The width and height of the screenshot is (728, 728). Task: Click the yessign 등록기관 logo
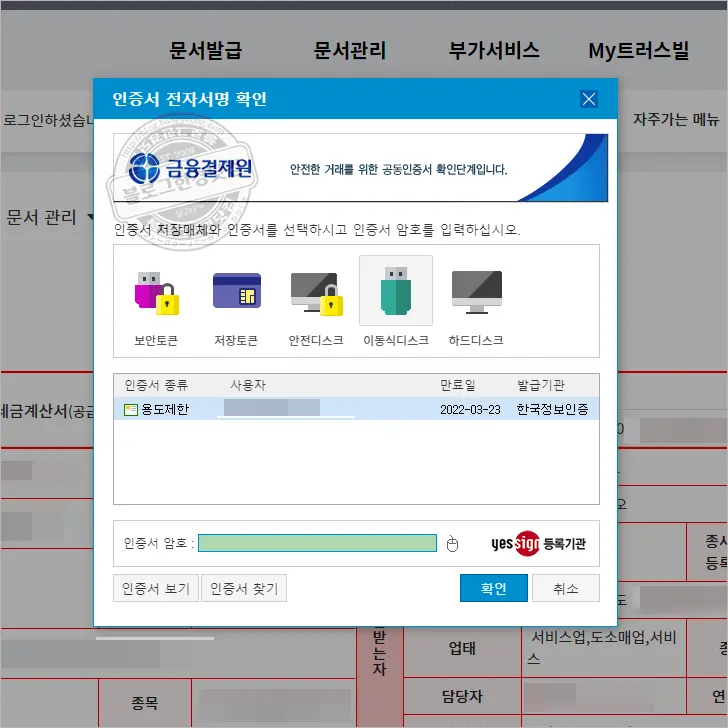click(x=539, y=543)
